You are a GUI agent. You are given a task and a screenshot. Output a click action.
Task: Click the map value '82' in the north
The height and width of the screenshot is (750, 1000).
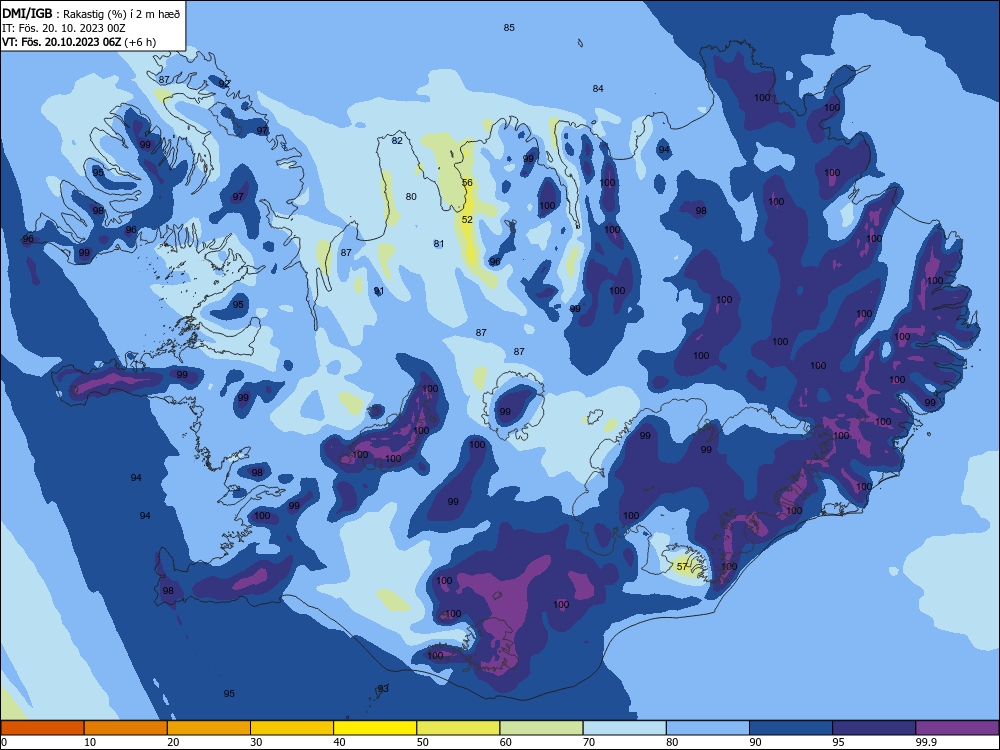[397, 140]
